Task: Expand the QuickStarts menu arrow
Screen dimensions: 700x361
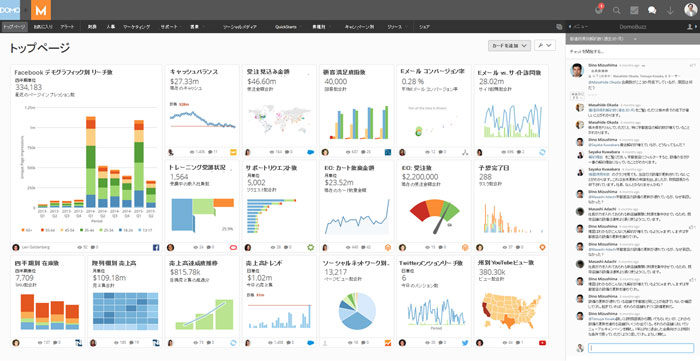Action: (x=300, y=27)
